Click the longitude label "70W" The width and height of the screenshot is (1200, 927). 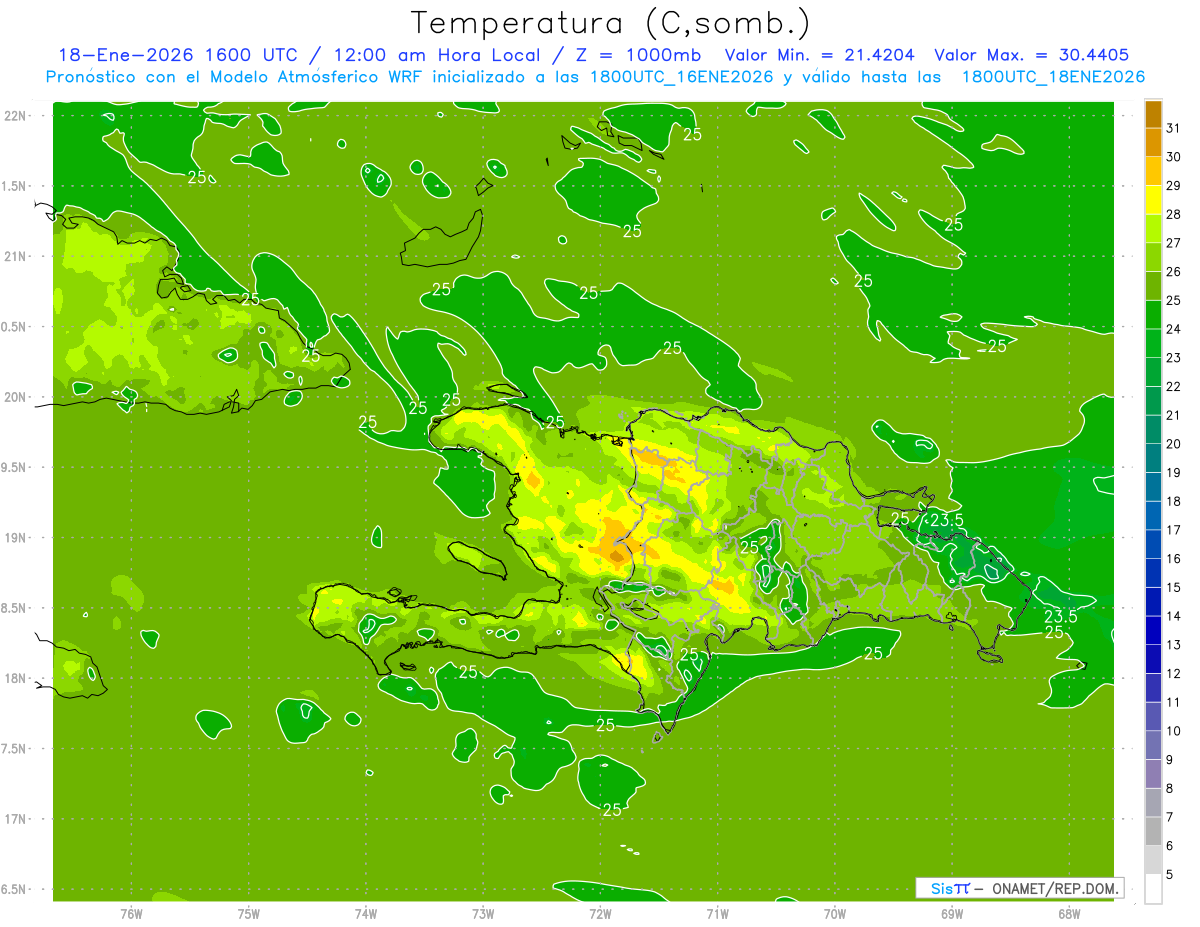835,913
